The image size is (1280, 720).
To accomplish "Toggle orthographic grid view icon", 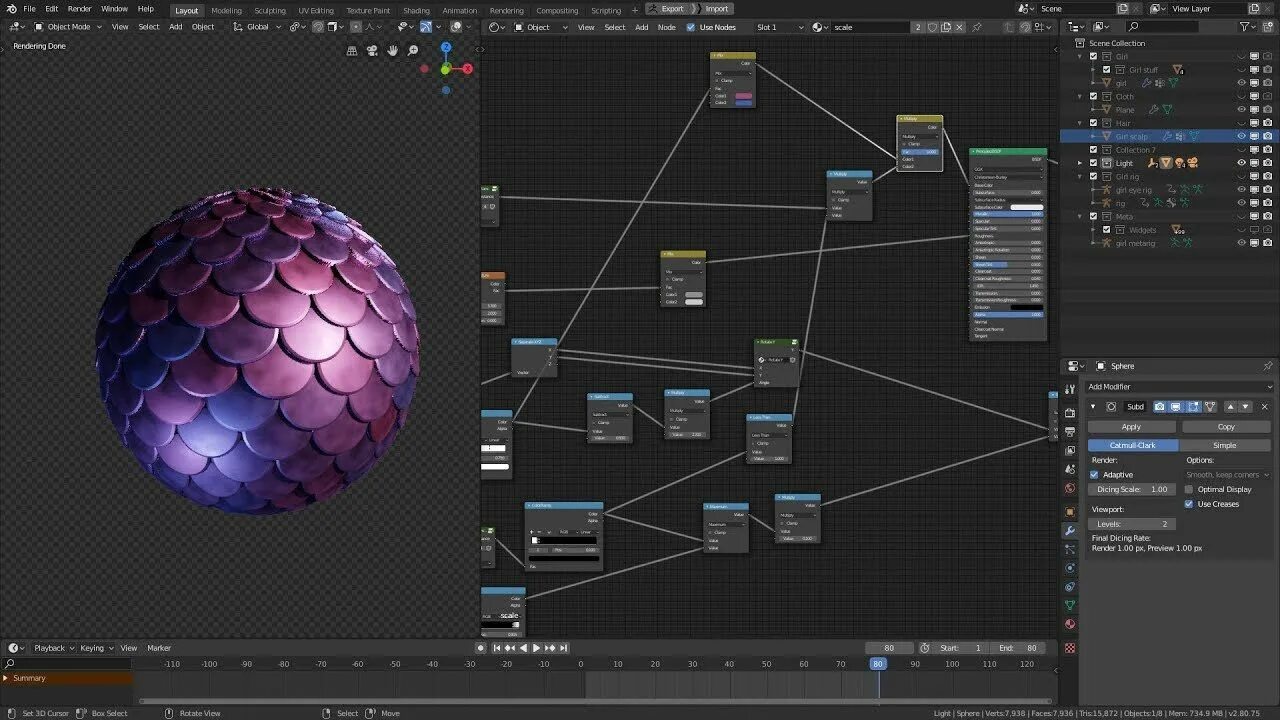I will (x=352, y=50).
